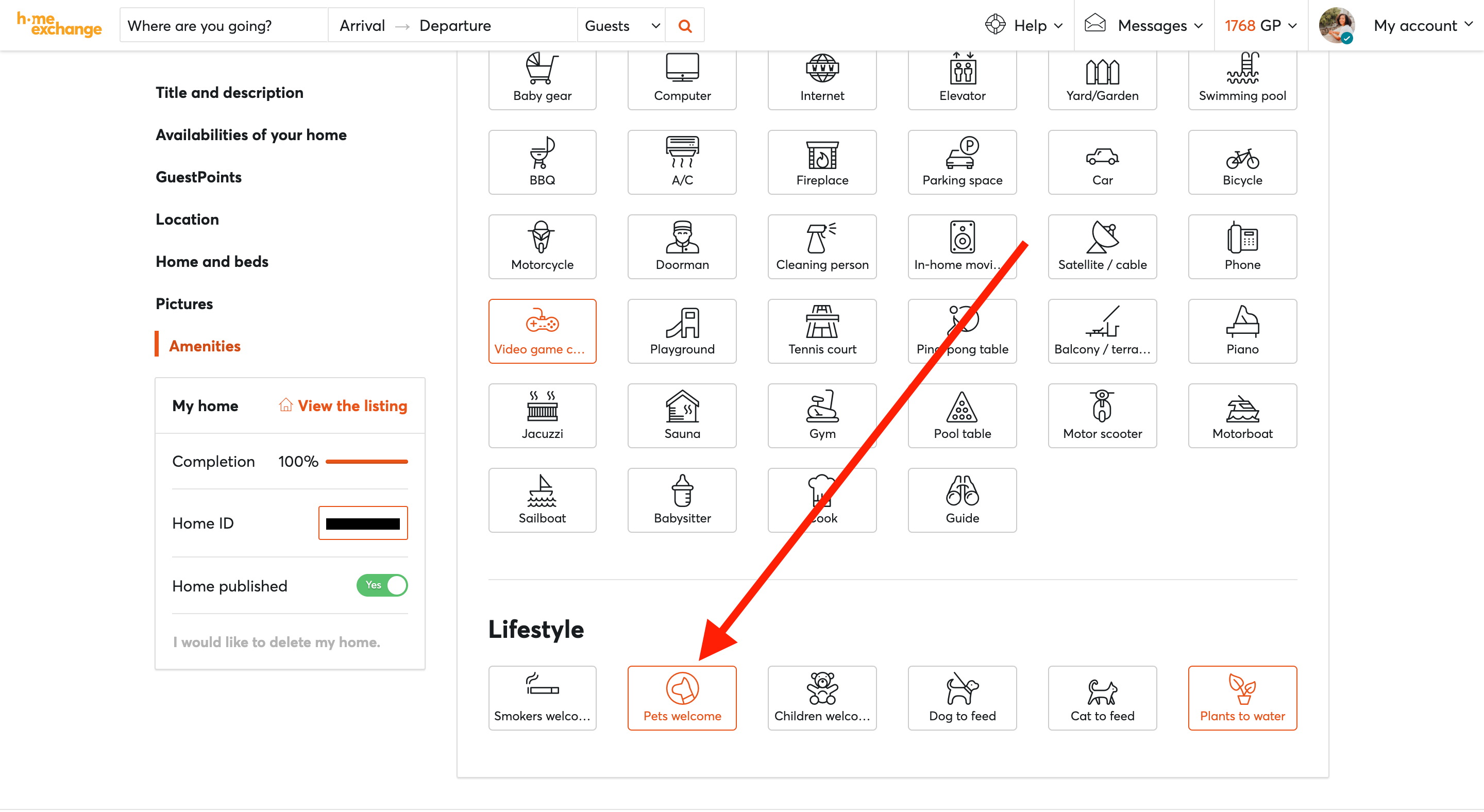Open the Home and beds section
The height and width of the screenshot is (812, 1484).
point(211,261)
